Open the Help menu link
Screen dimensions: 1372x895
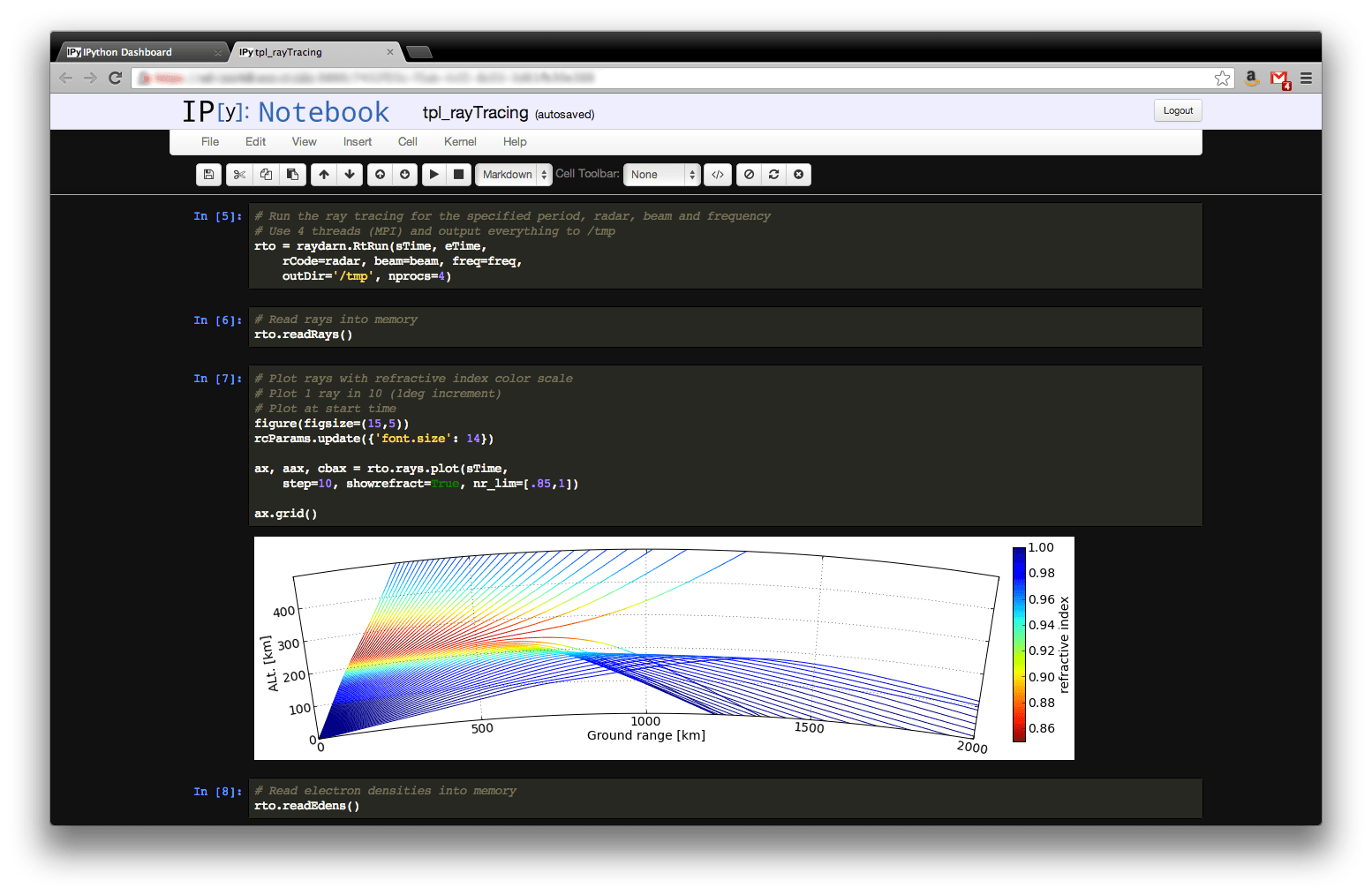(x=515, y=141)
